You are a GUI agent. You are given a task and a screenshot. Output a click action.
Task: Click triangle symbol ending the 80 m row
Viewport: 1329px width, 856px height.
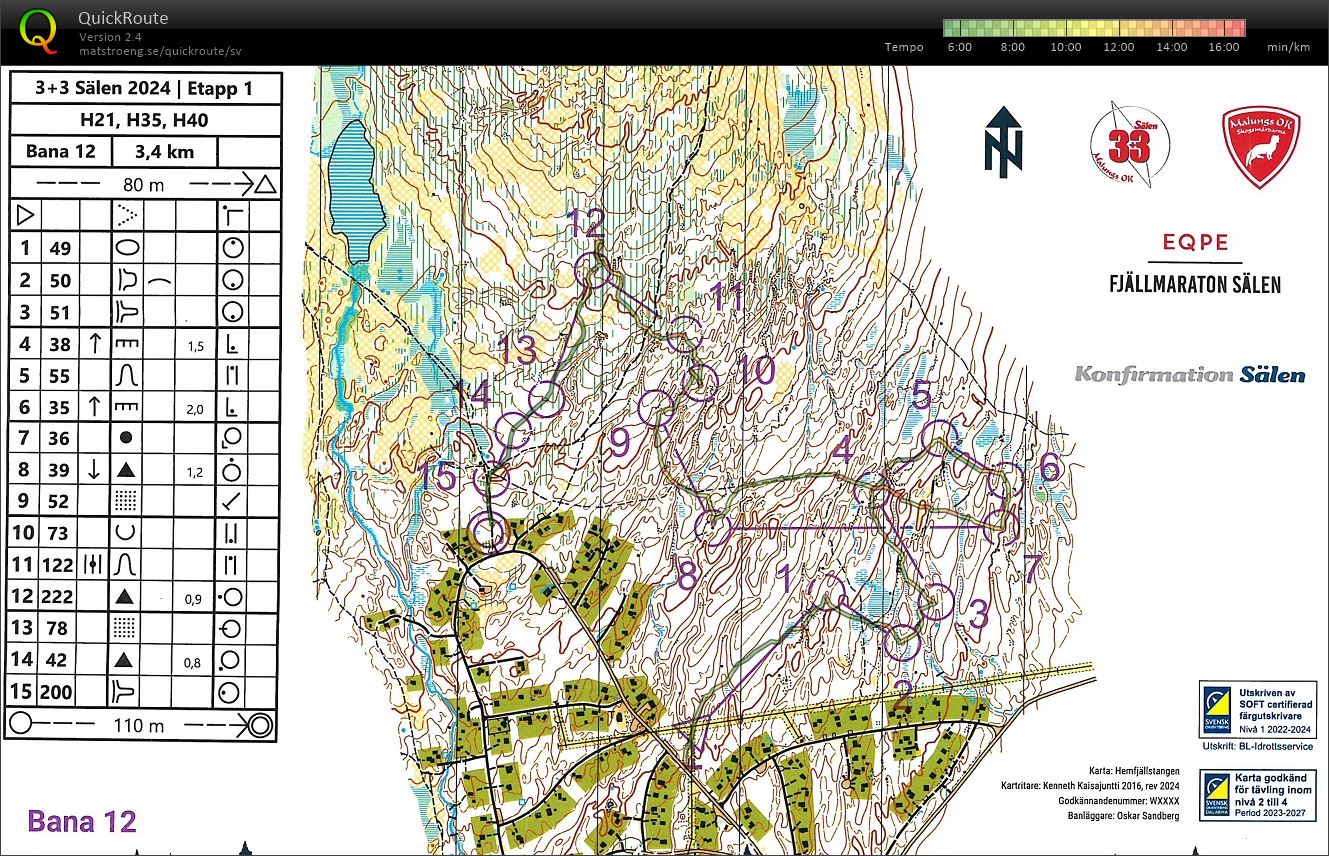coord(264,184)
